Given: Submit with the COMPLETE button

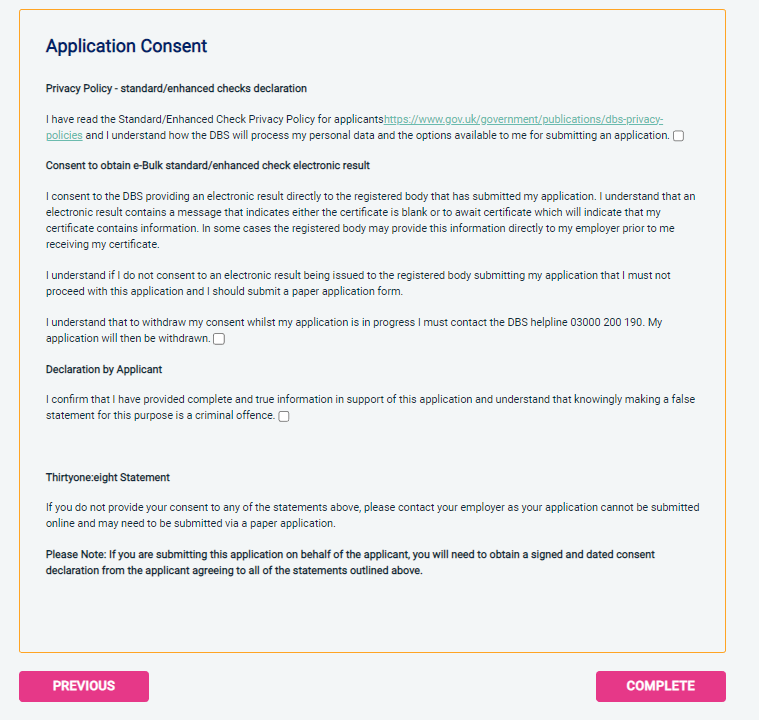Looking at the screenshot, I should coord(660,686).
